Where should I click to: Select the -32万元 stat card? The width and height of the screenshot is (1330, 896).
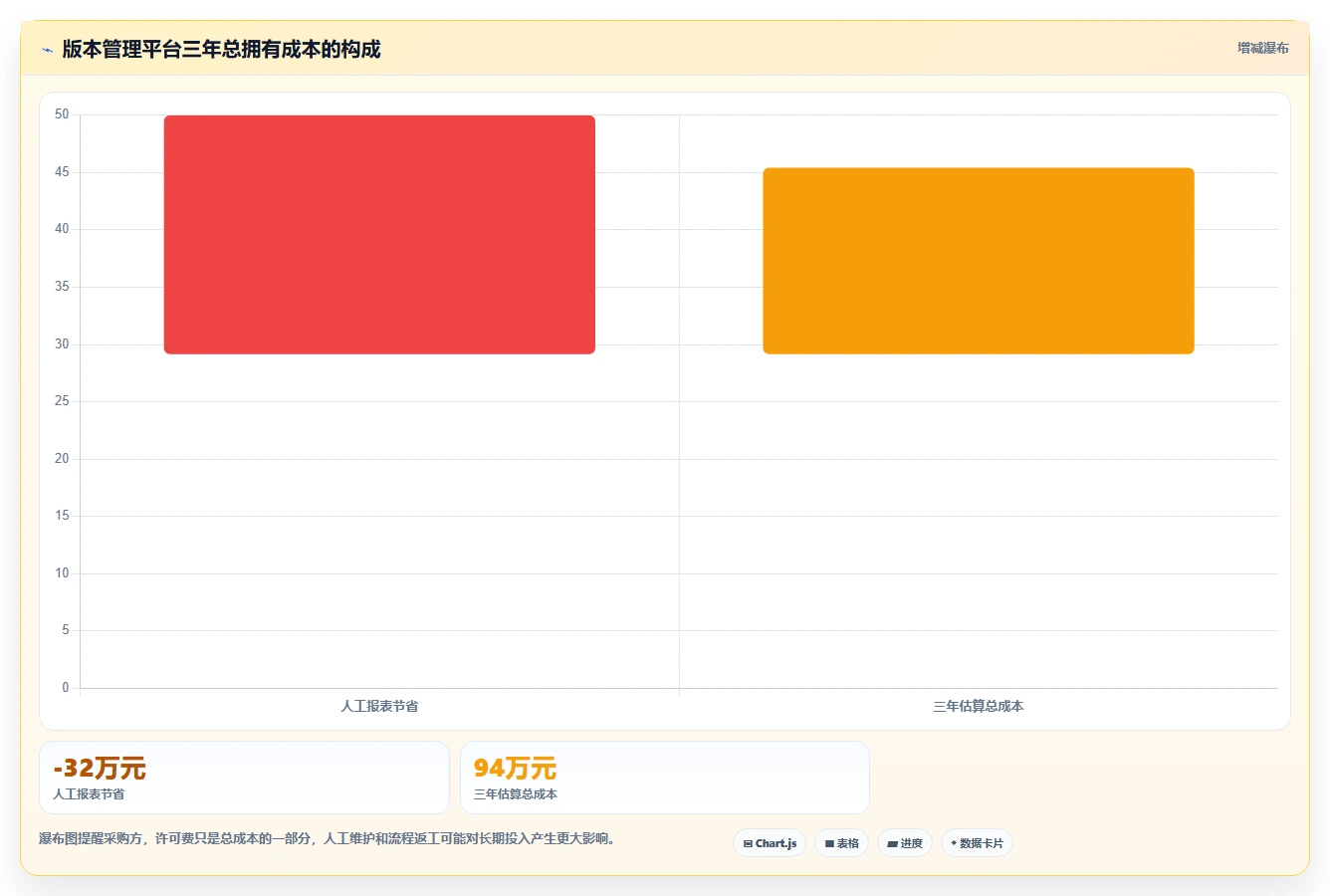pyautogui.click(x=244, y=778)
